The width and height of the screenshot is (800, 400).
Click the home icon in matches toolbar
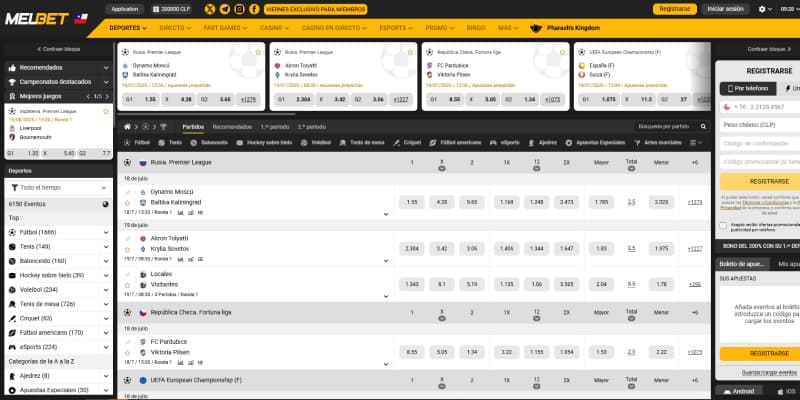127,127
